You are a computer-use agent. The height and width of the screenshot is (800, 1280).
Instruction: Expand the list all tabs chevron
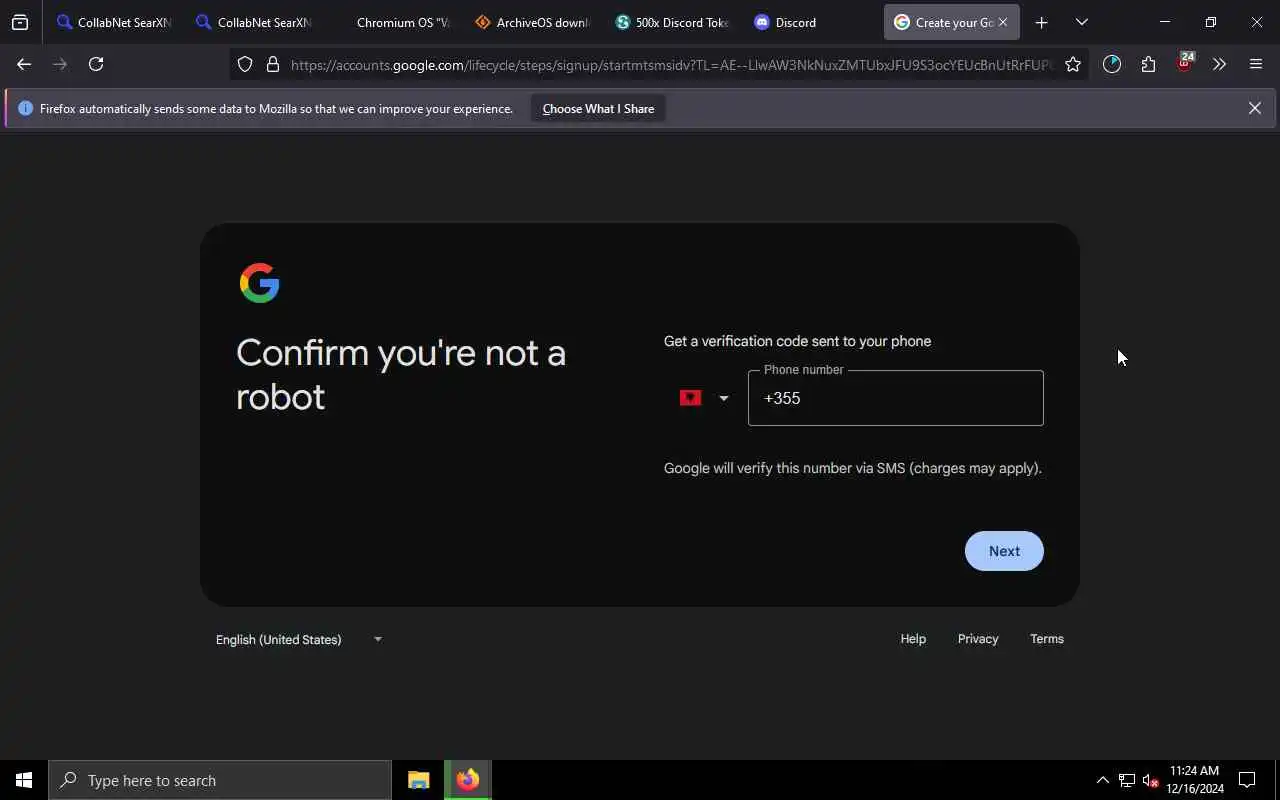tap(1081, 22)
